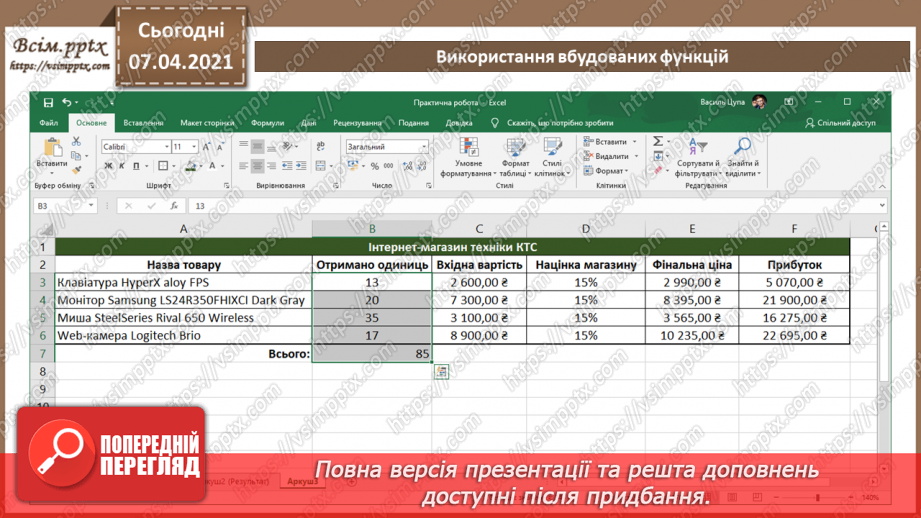Click Спільний доступ share button

click(x=841, y=123)
